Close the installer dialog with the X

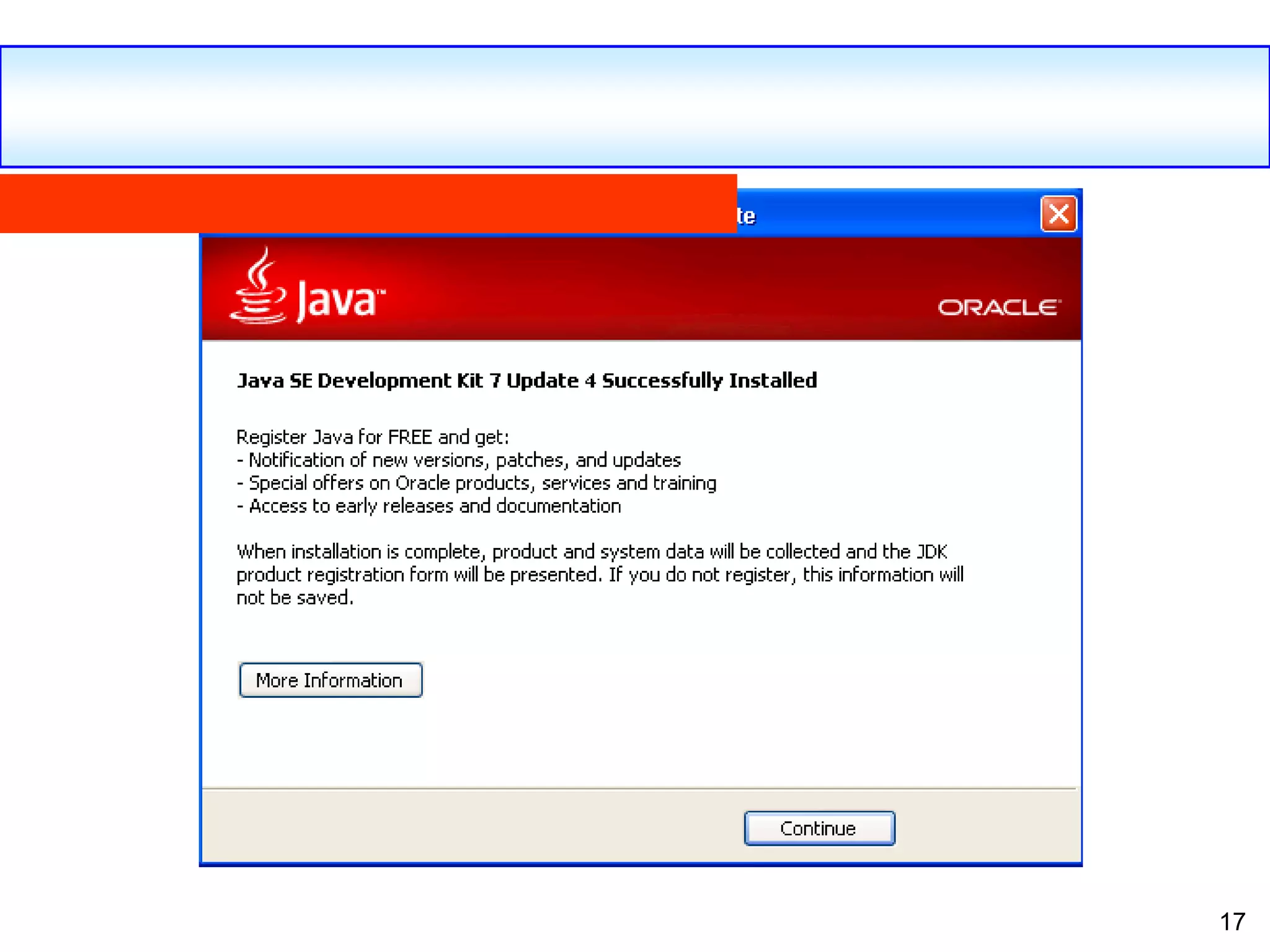(x=1059, y=214)
